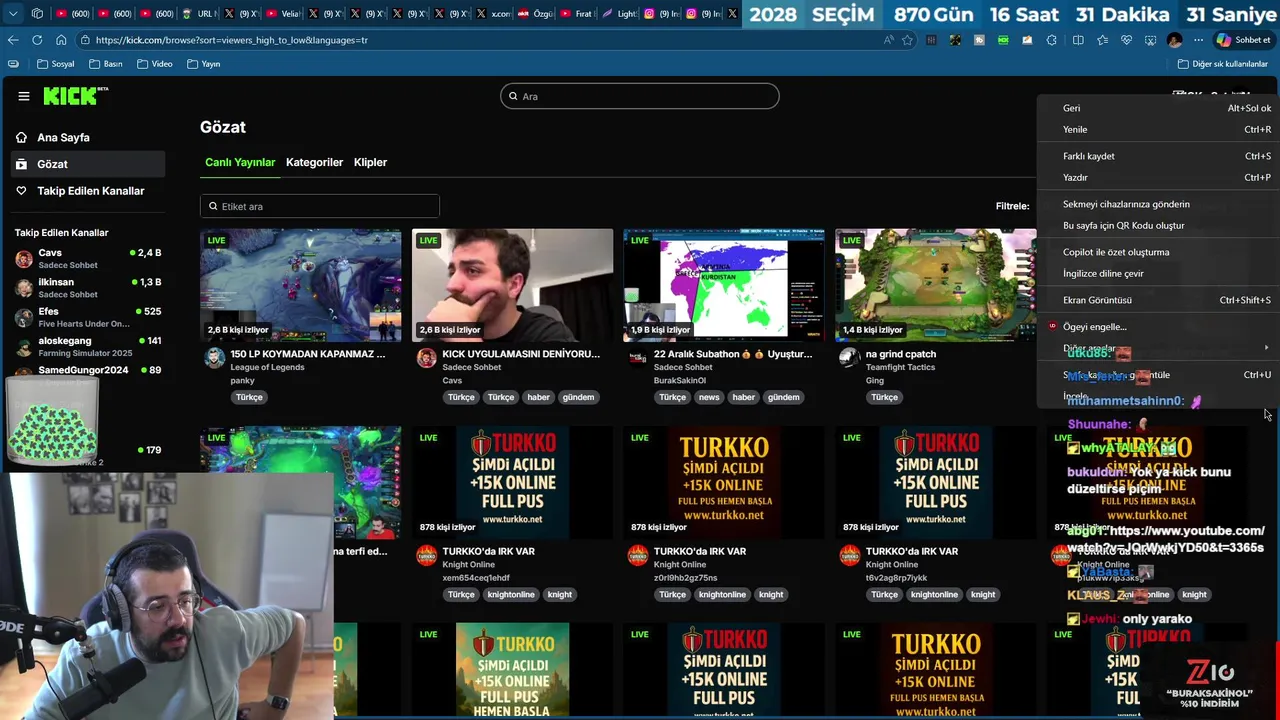Click the split screen icon

[x=1078, y=40]
